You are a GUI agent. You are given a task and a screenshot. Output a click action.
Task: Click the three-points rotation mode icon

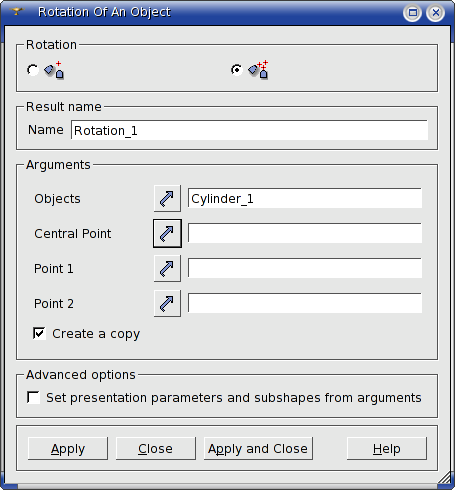258,70
